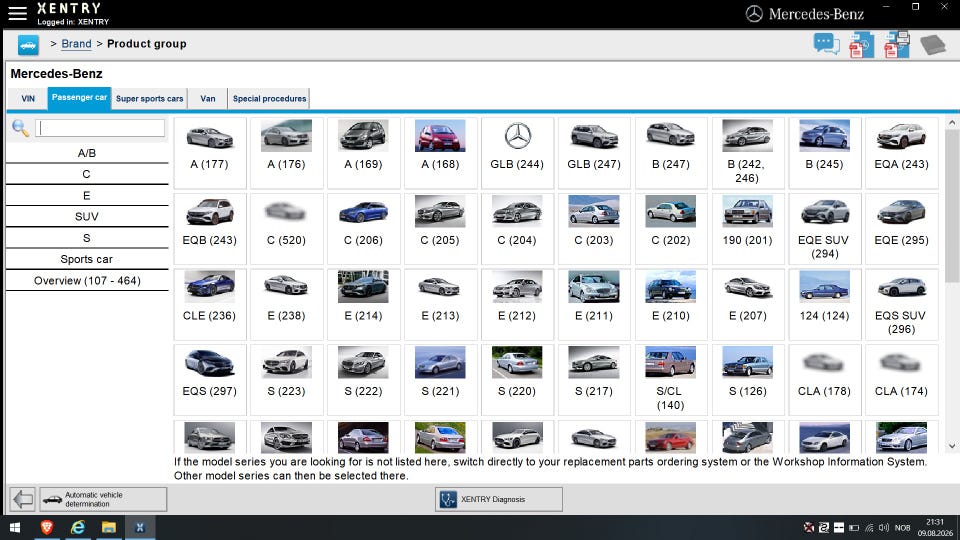The height and width of the screenshot is (540, 960).
Task: Pick the EQS (297) model tile
Action: click(210, 380)
